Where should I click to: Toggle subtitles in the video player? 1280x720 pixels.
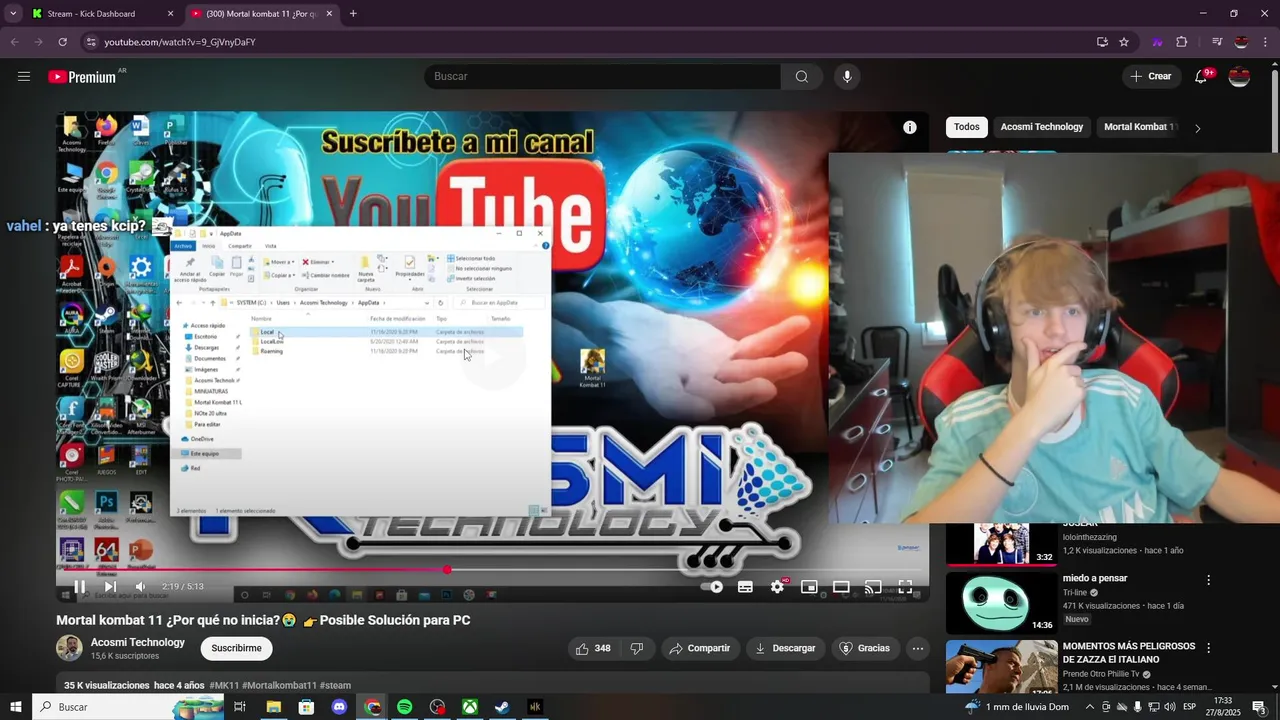point(745,587)
